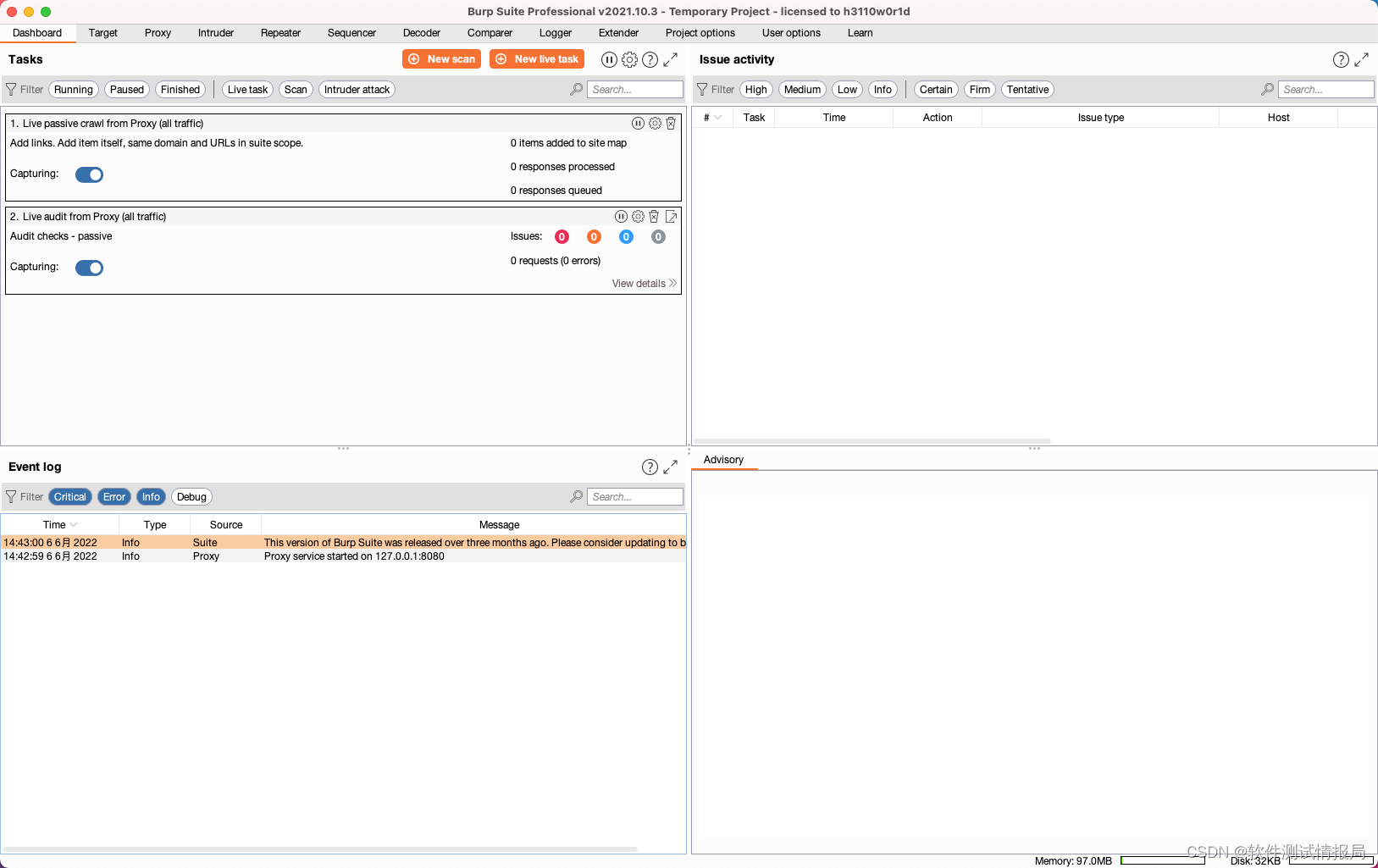Screen dimensions: 1378x868
Task: Open the Learn tab
Action: [x=860, y=33]
